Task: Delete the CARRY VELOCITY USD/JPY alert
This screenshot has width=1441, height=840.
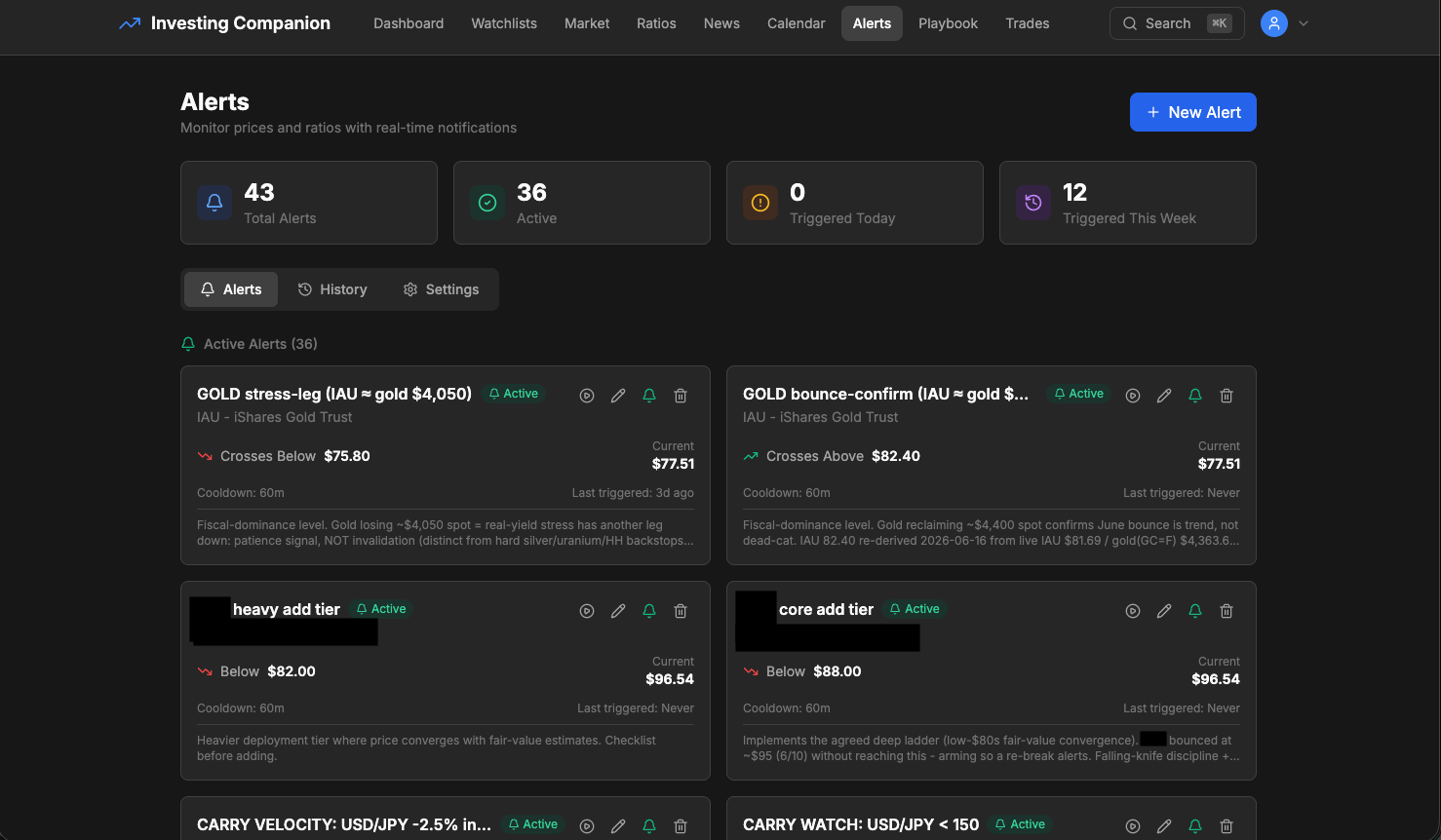Action: 681,826
